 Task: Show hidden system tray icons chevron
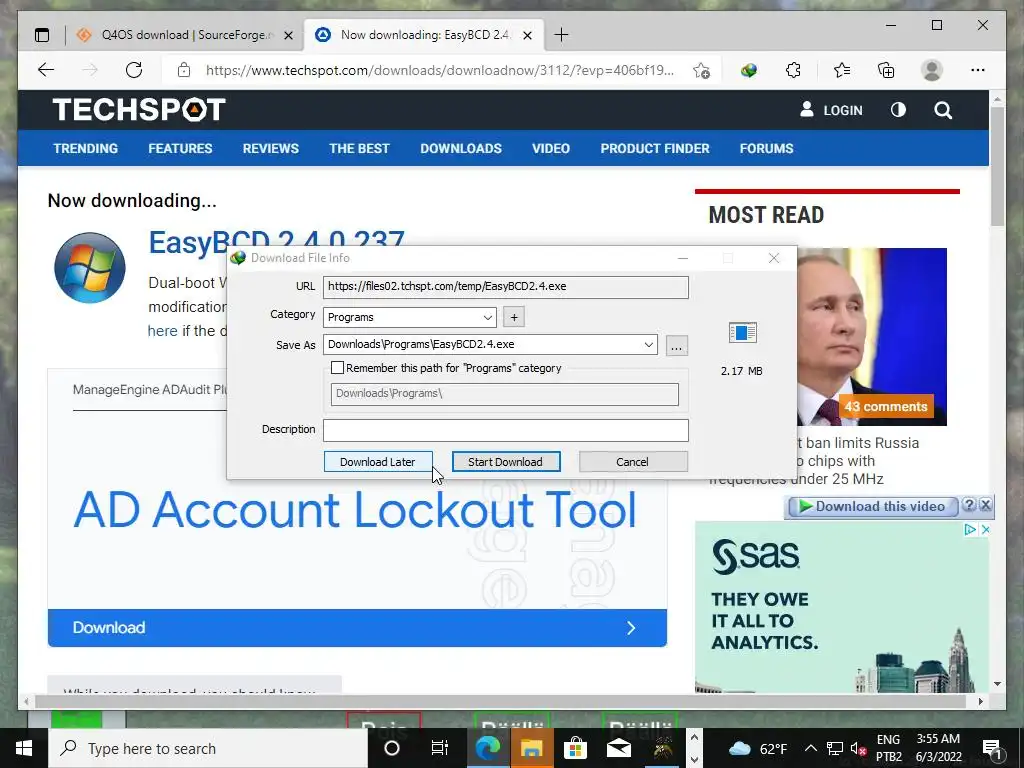coord(810,748)
